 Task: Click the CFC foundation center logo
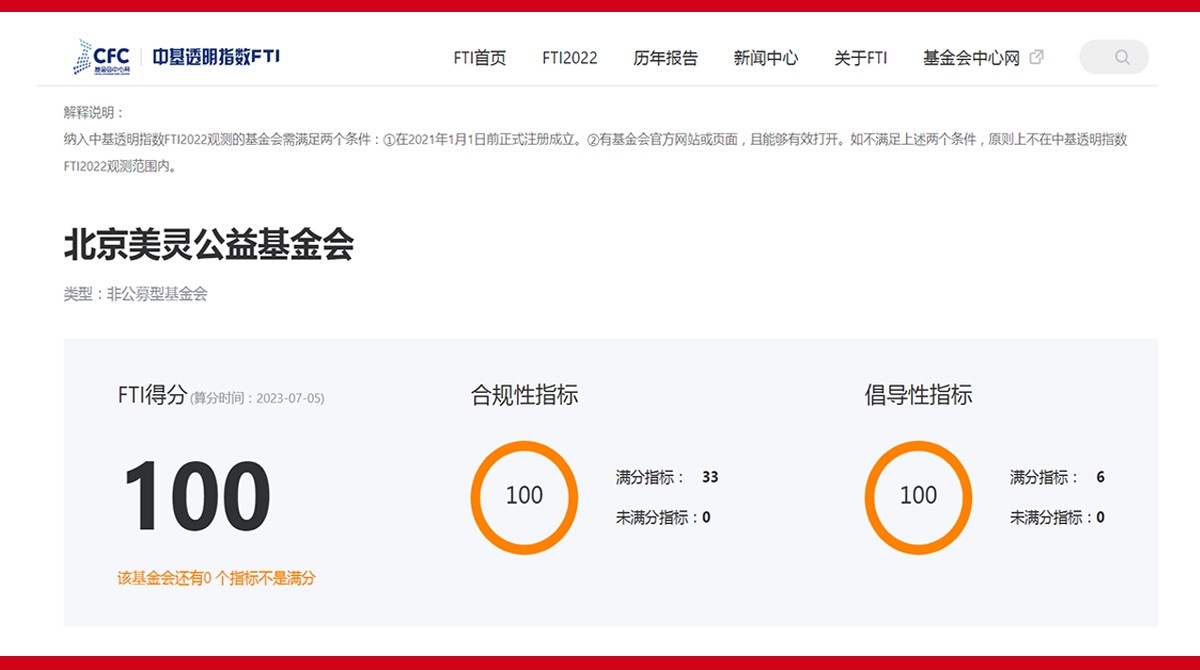coord(103,57)
